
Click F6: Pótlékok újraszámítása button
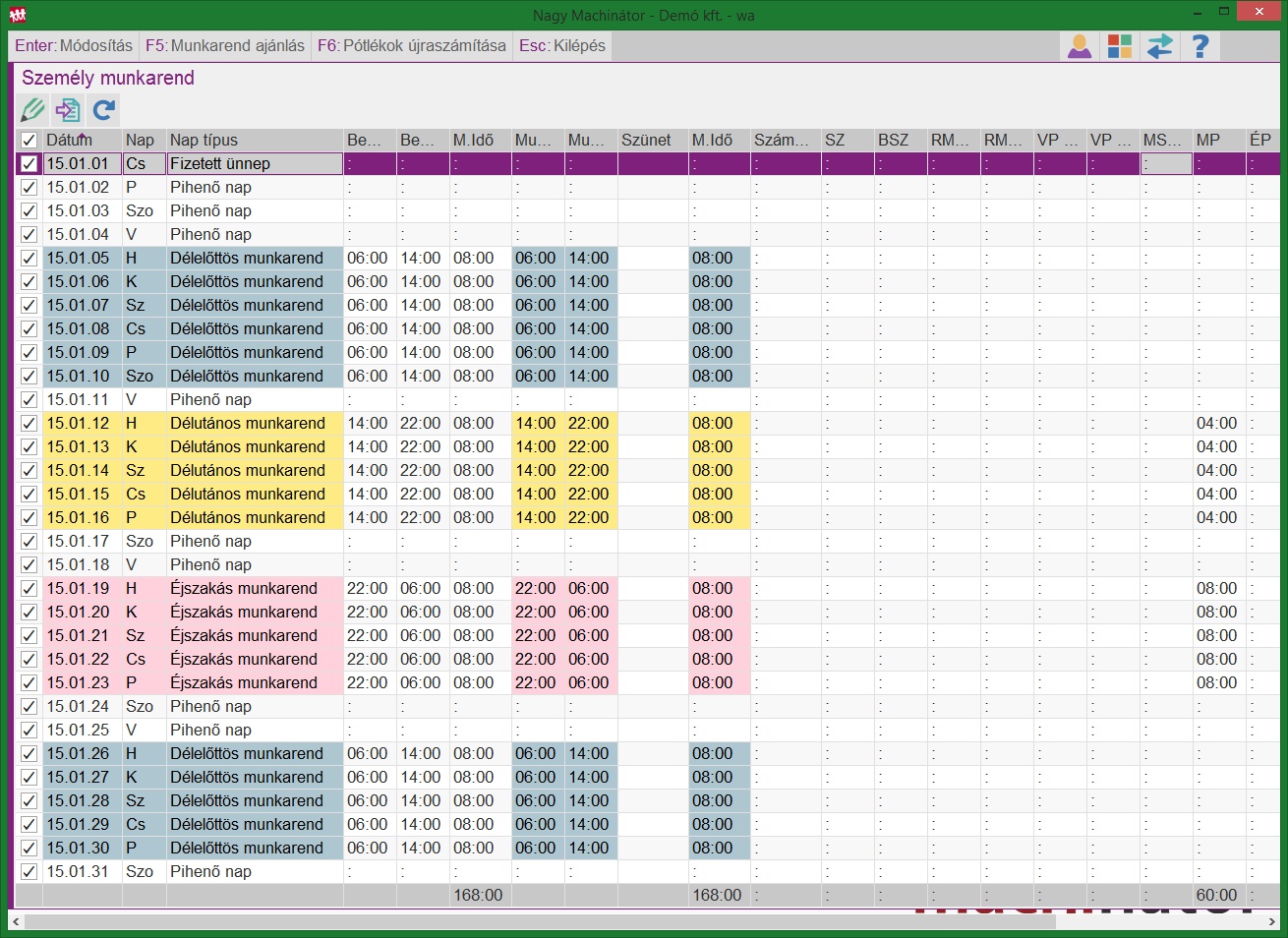click(411, 46)
